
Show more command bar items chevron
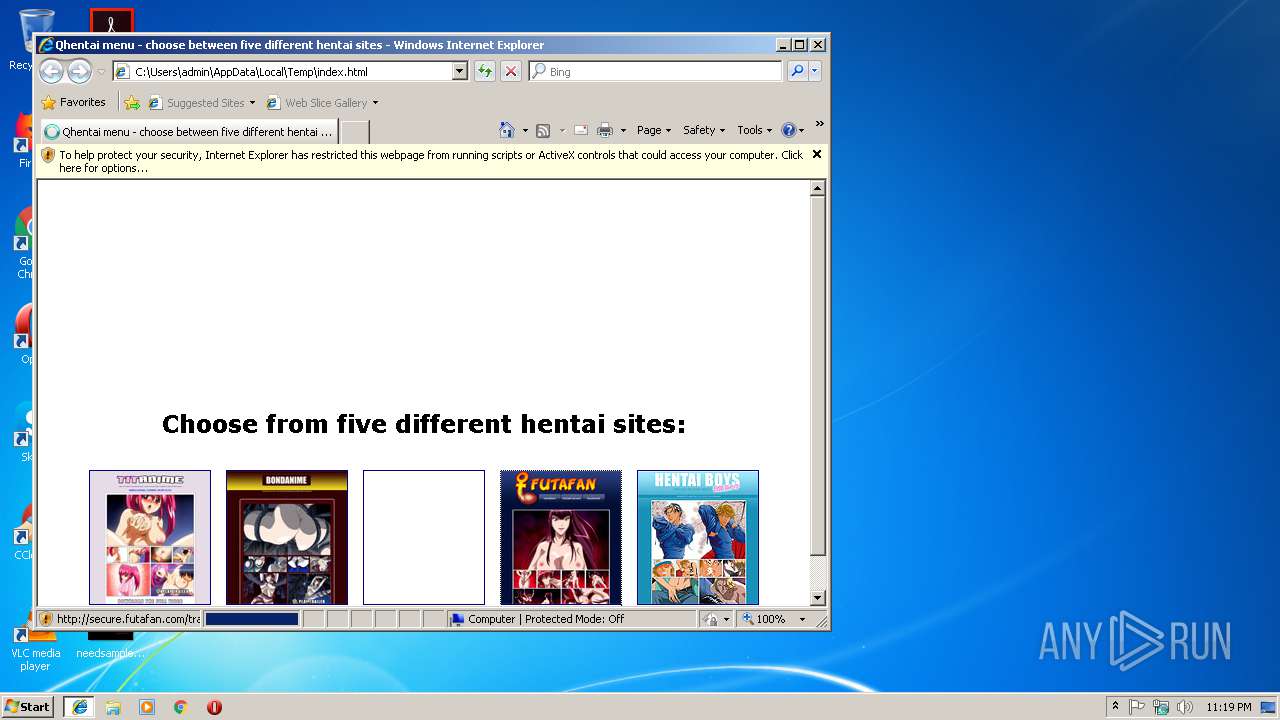click(819, 124)
